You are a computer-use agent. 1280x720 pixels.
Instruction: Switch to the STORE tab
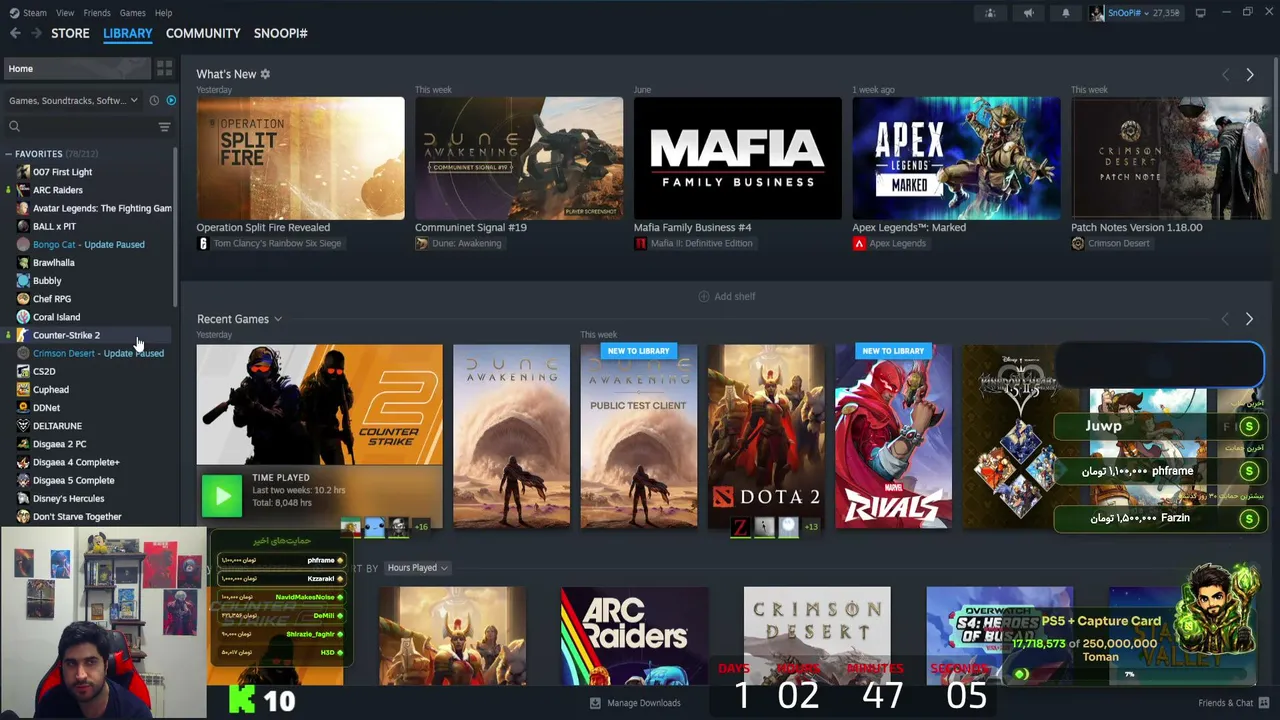tap(70, 33)
